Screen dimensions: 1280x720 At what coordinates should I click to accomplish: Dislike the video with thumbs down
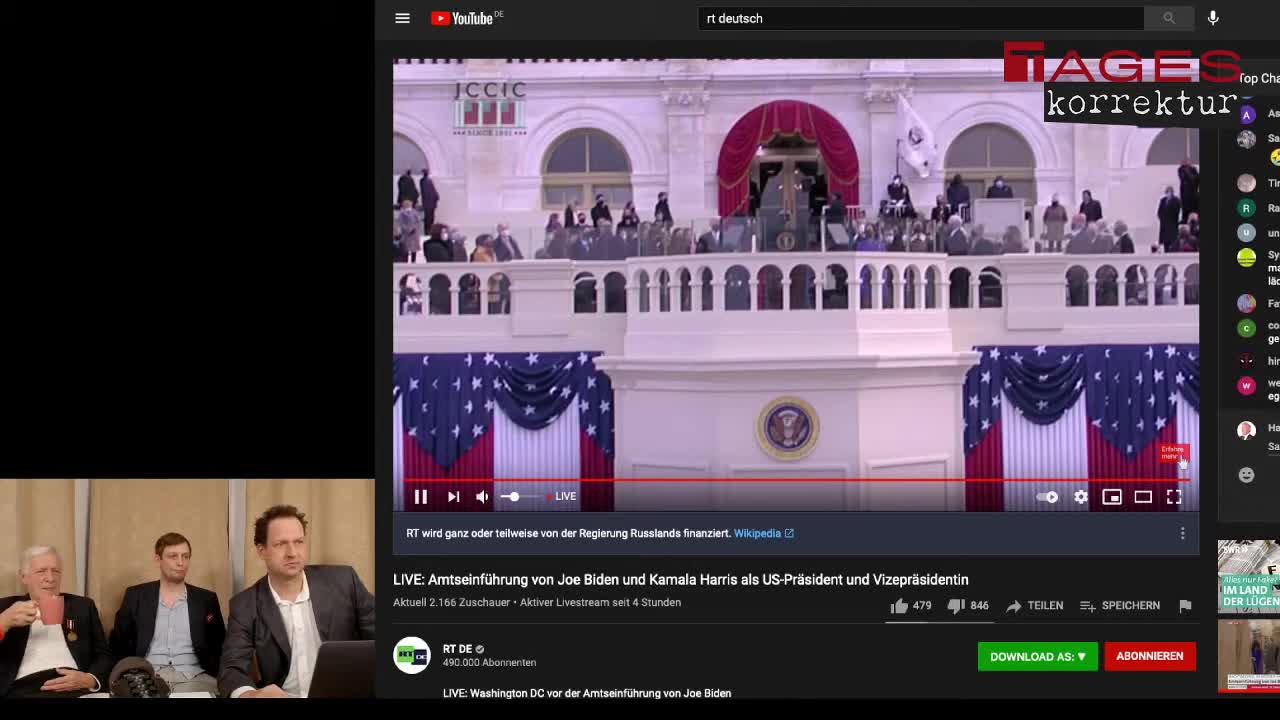pos(967,605)
